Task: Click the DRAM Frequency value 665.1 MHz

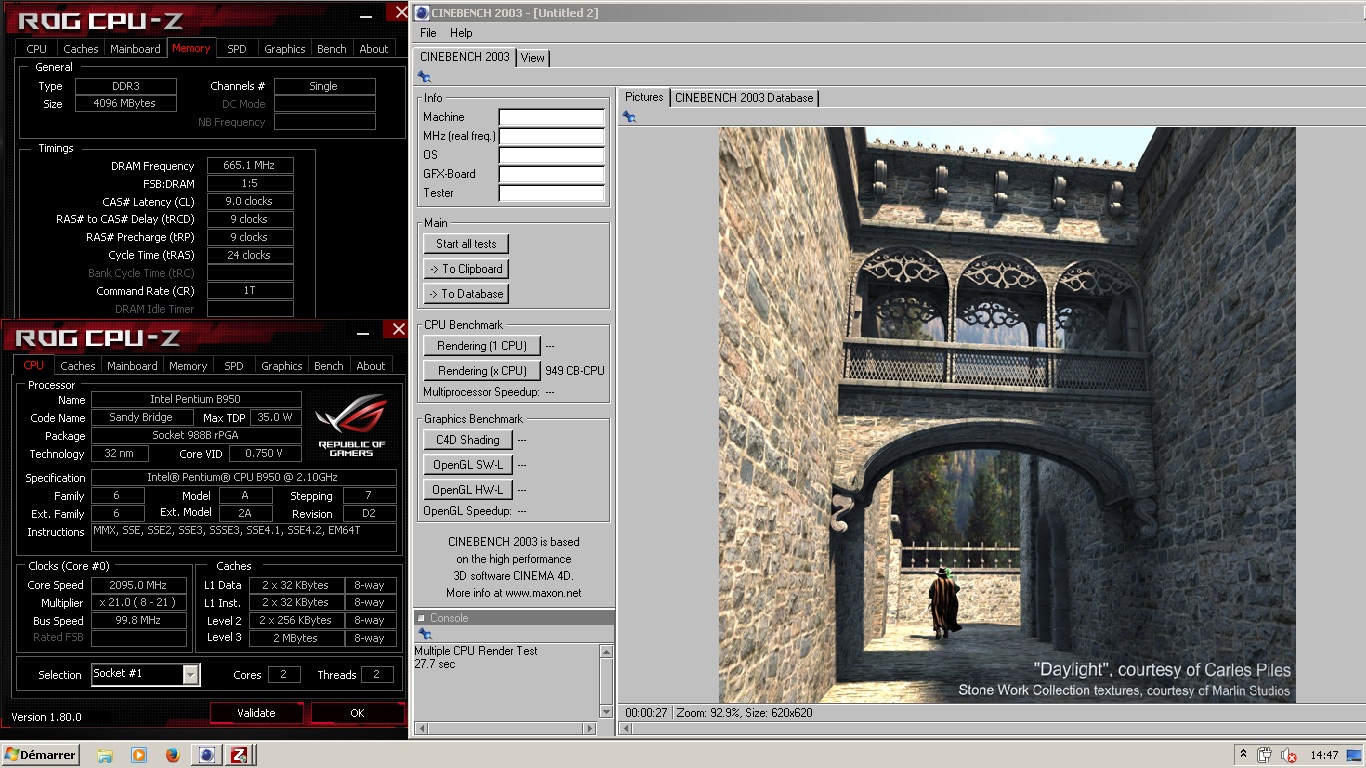Action: [250, 166]
